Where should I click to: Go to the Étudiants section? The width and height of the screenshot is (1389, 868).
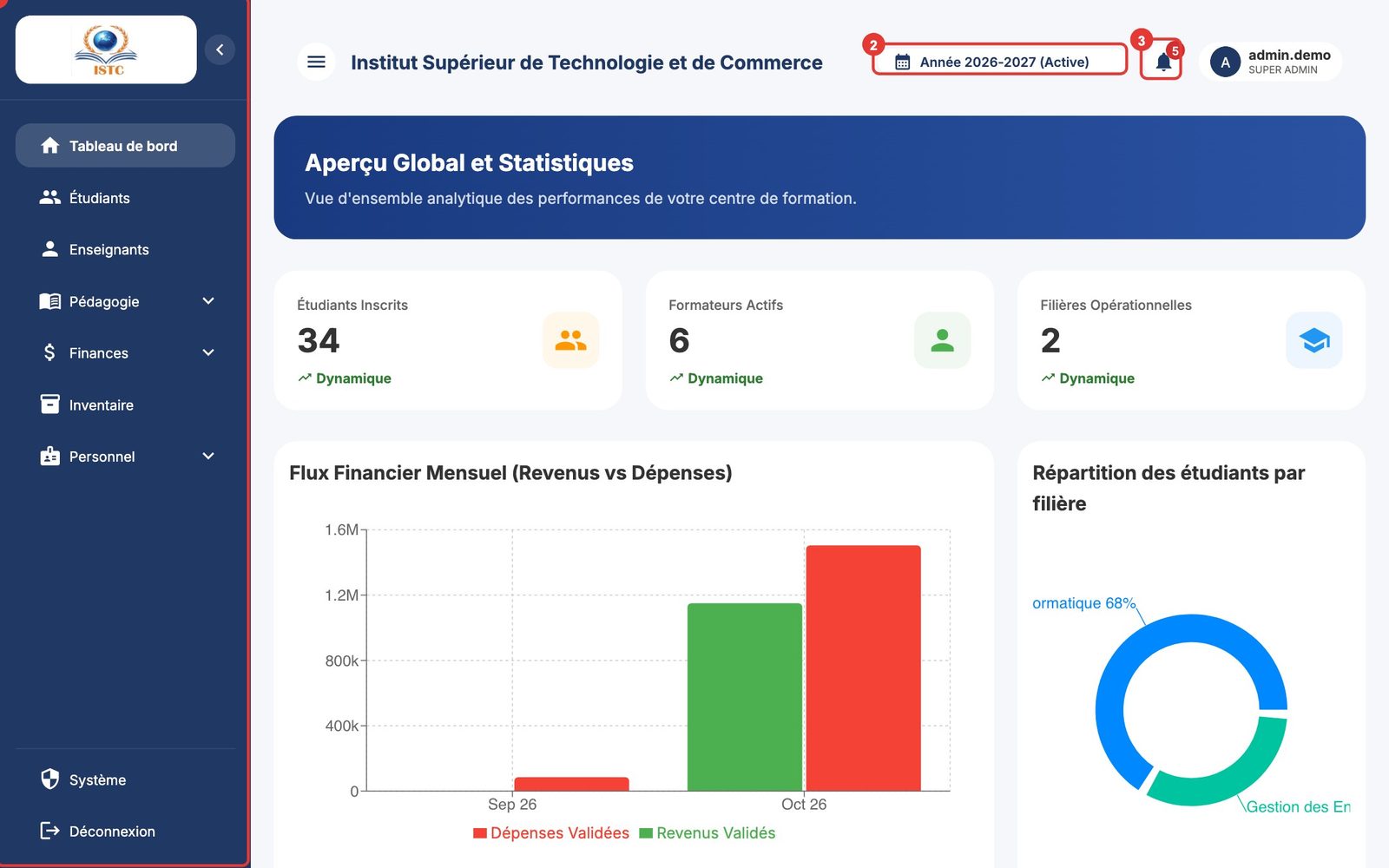click(x=125, y=197)
